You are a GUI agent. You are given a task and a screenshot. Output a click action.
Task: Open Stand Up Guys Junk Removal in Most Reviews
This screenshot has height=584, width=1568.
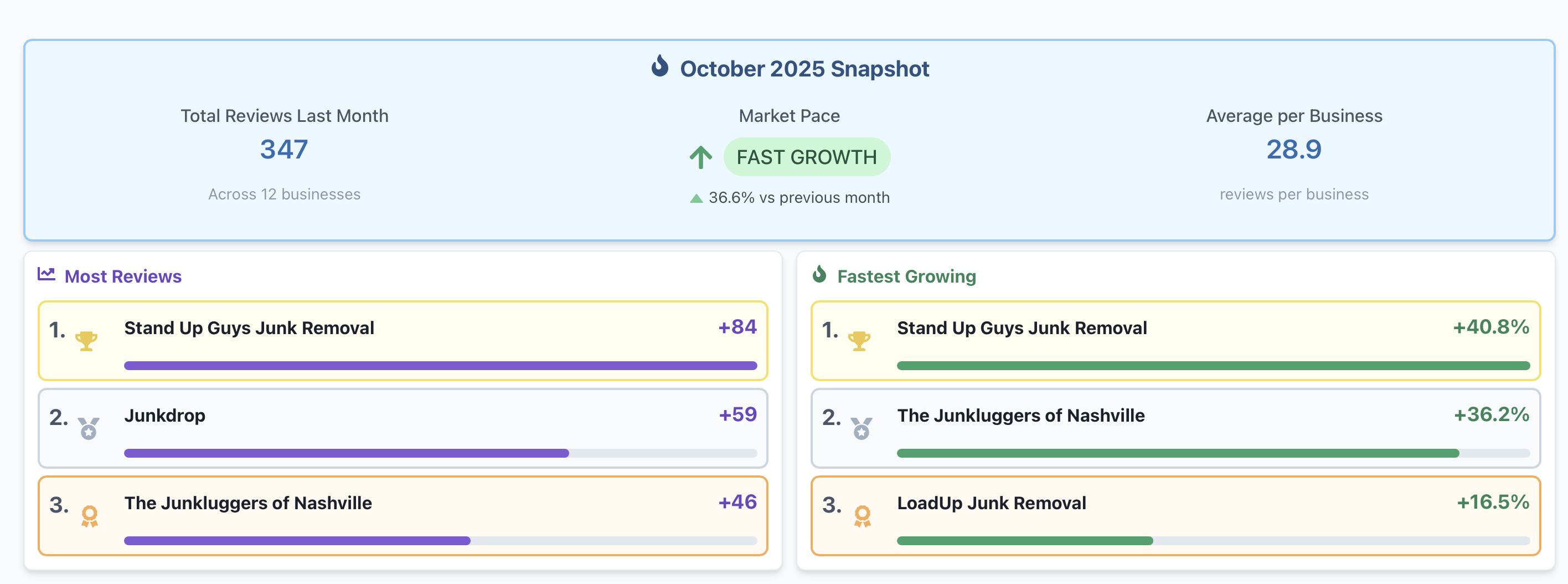tap(249, 328)
